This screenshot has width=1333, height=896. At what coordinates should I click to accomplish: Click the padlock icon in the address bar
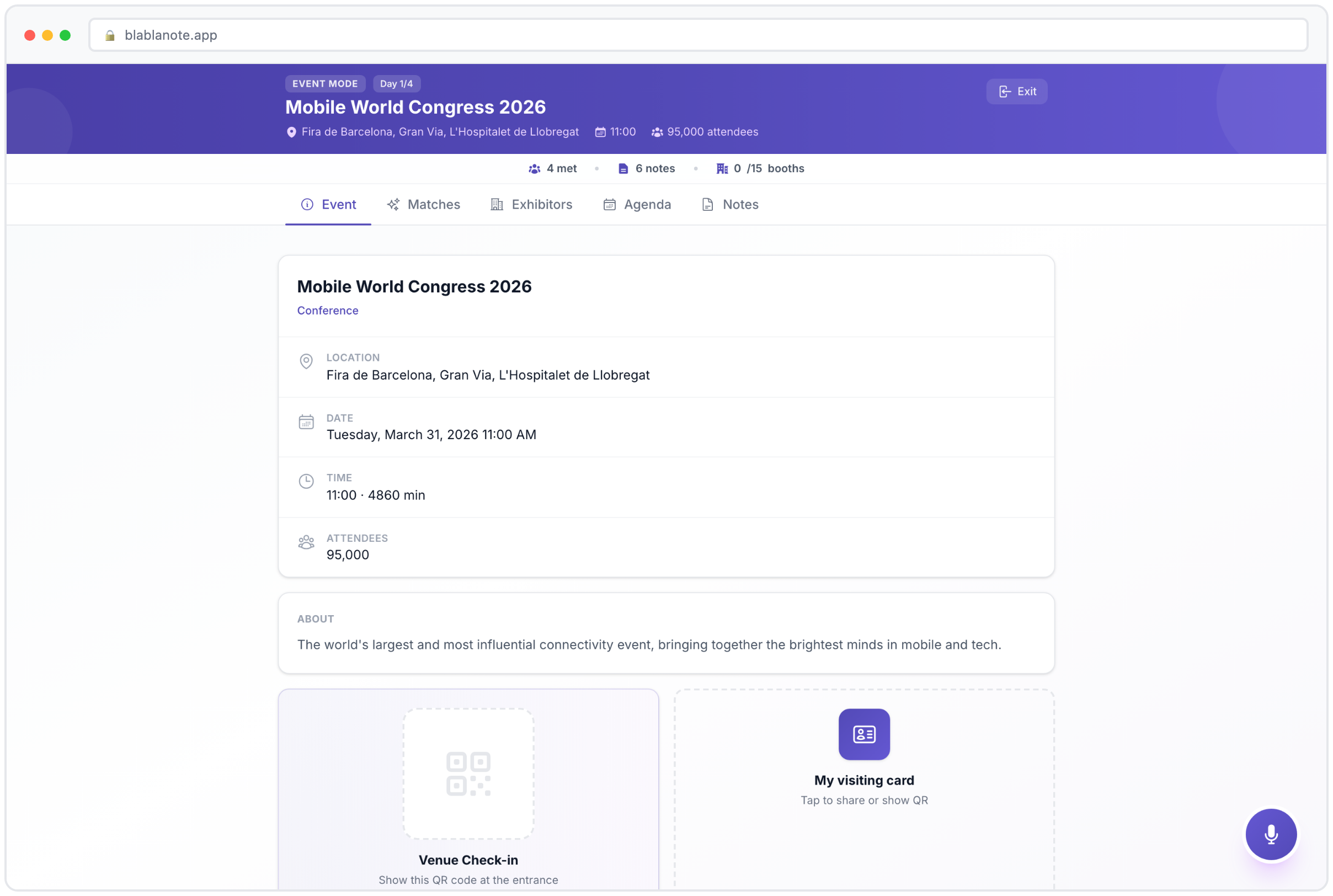(110, 35)
